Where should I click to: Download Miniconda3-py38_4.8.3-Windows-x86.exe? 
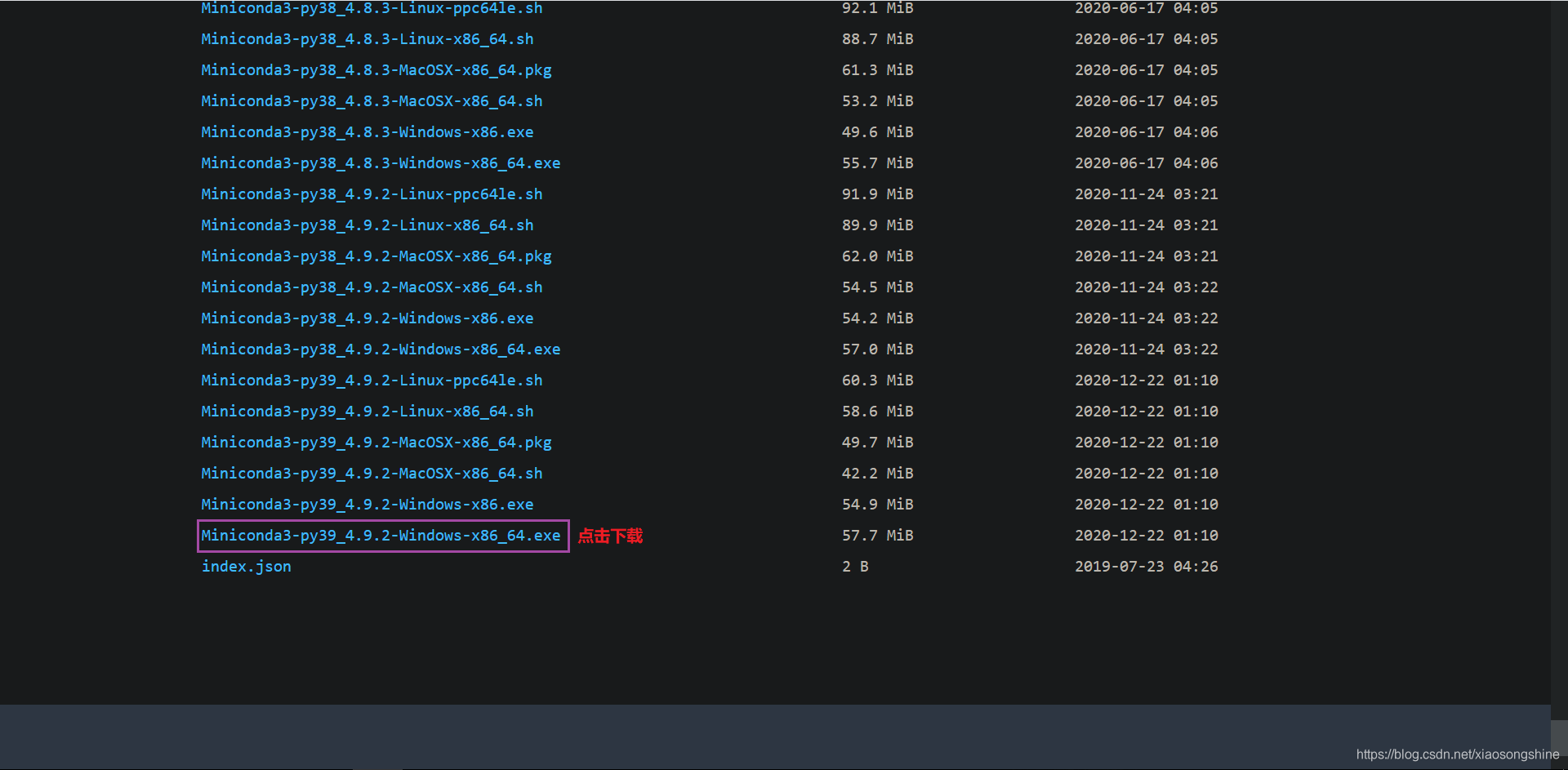pyautogui.click(x=367, y=132)
